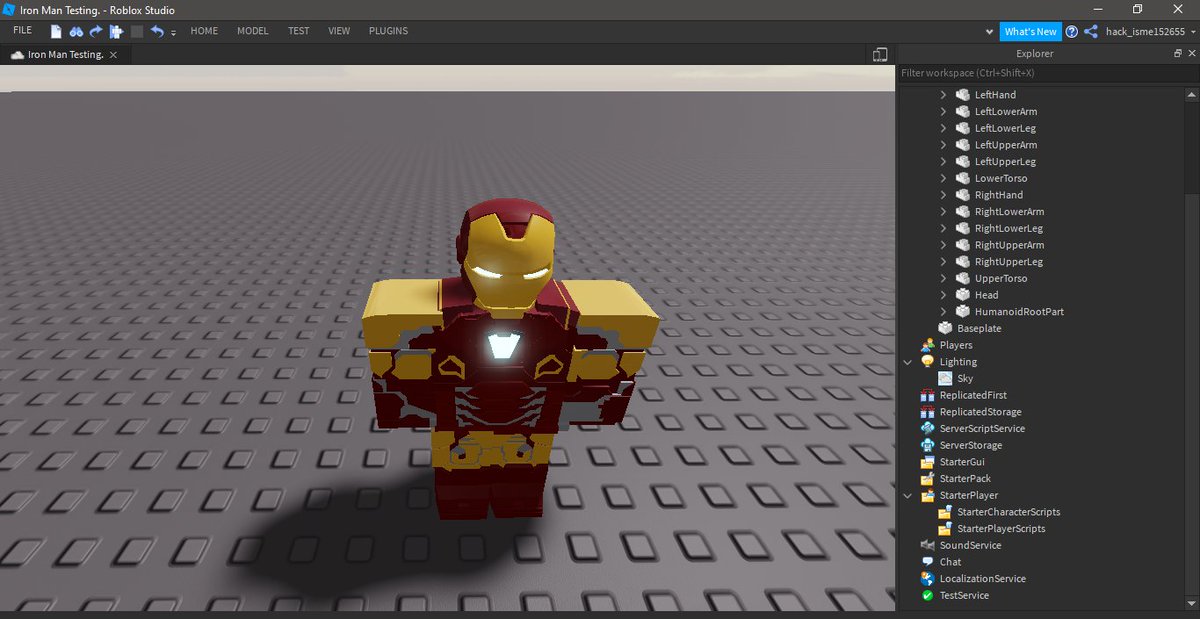Viewport: 1200px width, 619px height.
Task: Click the LeftUpperLeg mesh part icon
Action: click(962, 162)
